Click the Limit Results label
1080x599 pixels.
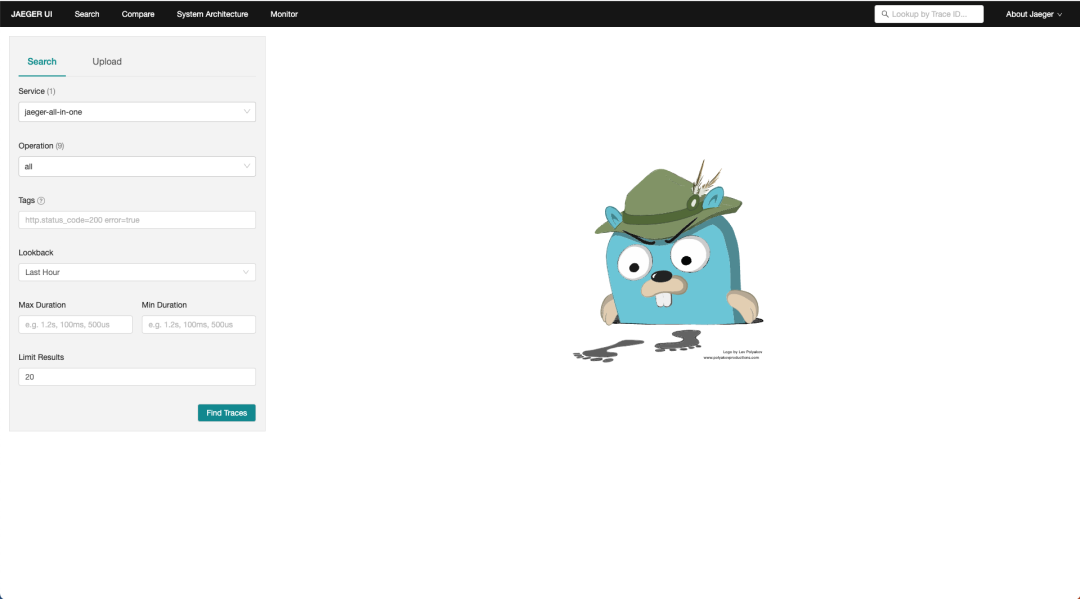[41, 357]
